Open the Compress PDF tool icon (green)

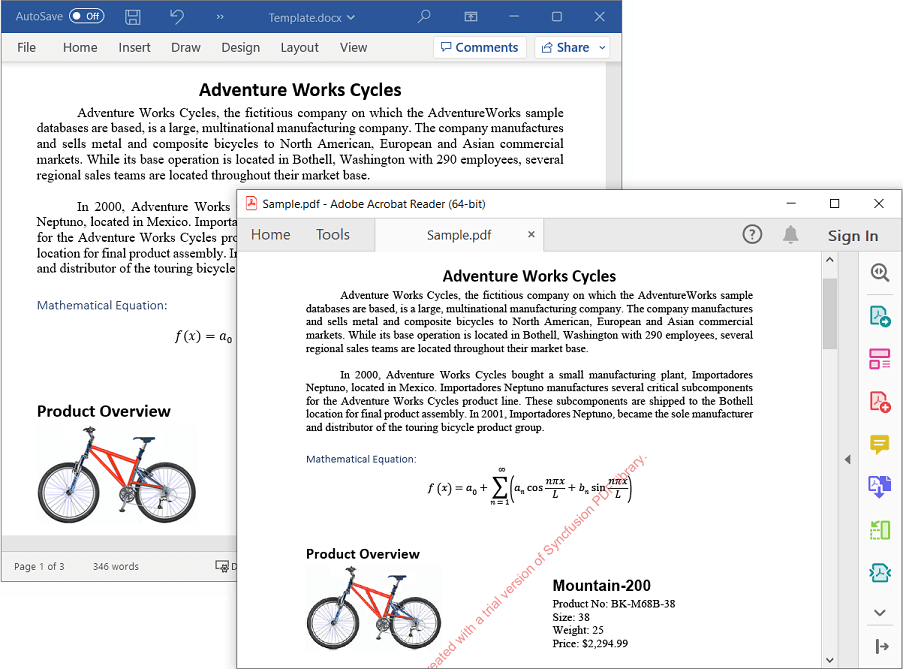(879, 530)
